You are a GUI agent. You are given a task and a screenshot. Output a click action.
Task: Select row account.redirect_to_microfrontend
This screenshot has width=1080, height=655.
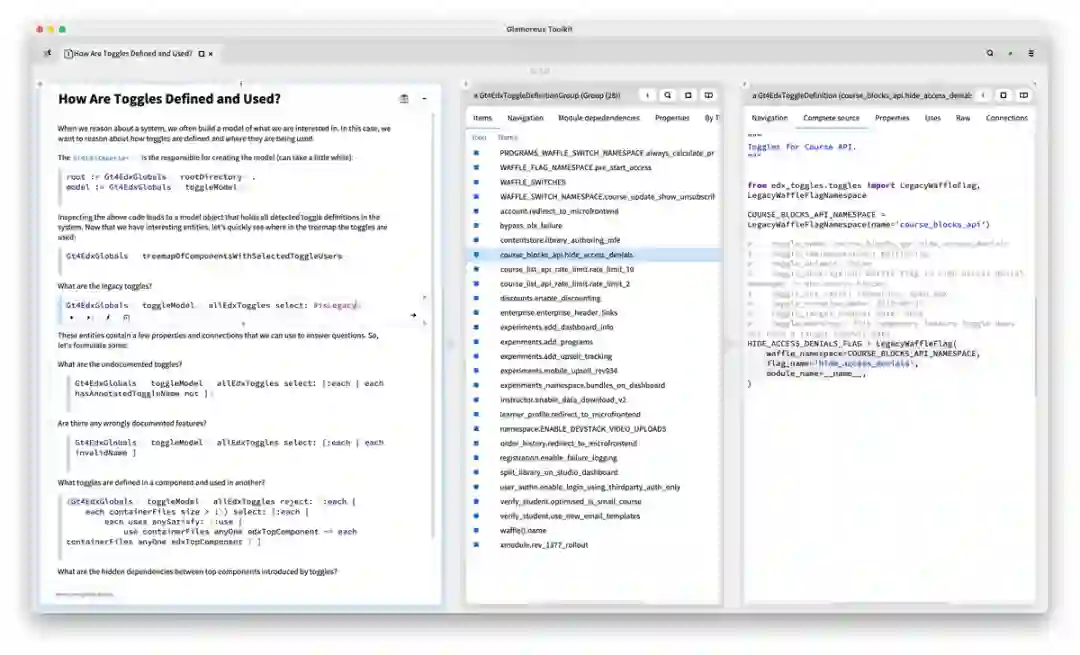click(594, 211)
